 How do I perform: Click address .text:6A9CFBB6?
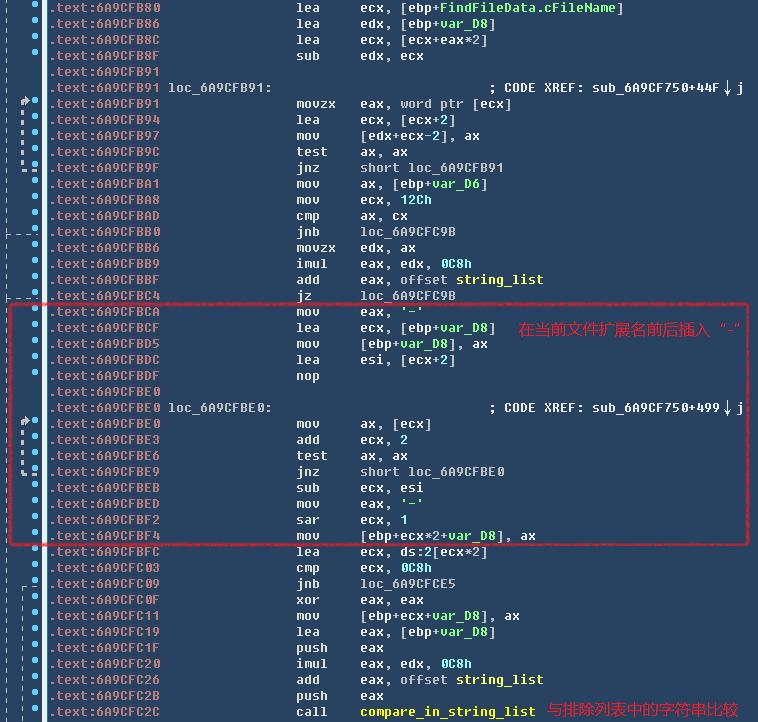pyautogui.click(x=105, y=248)
